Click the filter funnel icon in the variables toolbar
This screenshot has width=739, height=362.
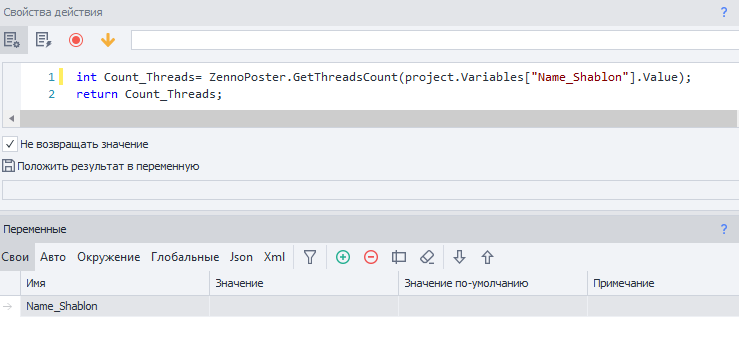310,257
